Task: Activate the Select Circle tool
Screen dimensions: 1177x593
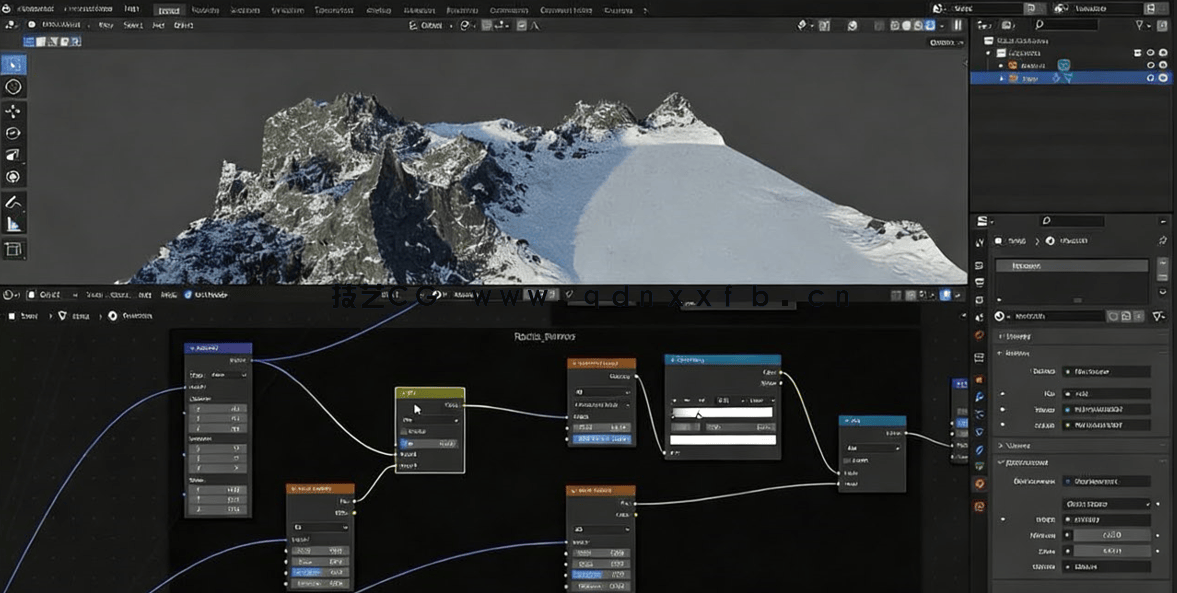Action: (13, 86)
